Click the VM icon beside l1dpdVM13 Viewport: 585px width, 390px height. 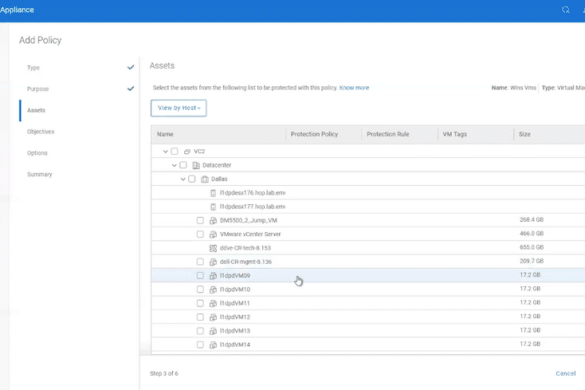213,331
